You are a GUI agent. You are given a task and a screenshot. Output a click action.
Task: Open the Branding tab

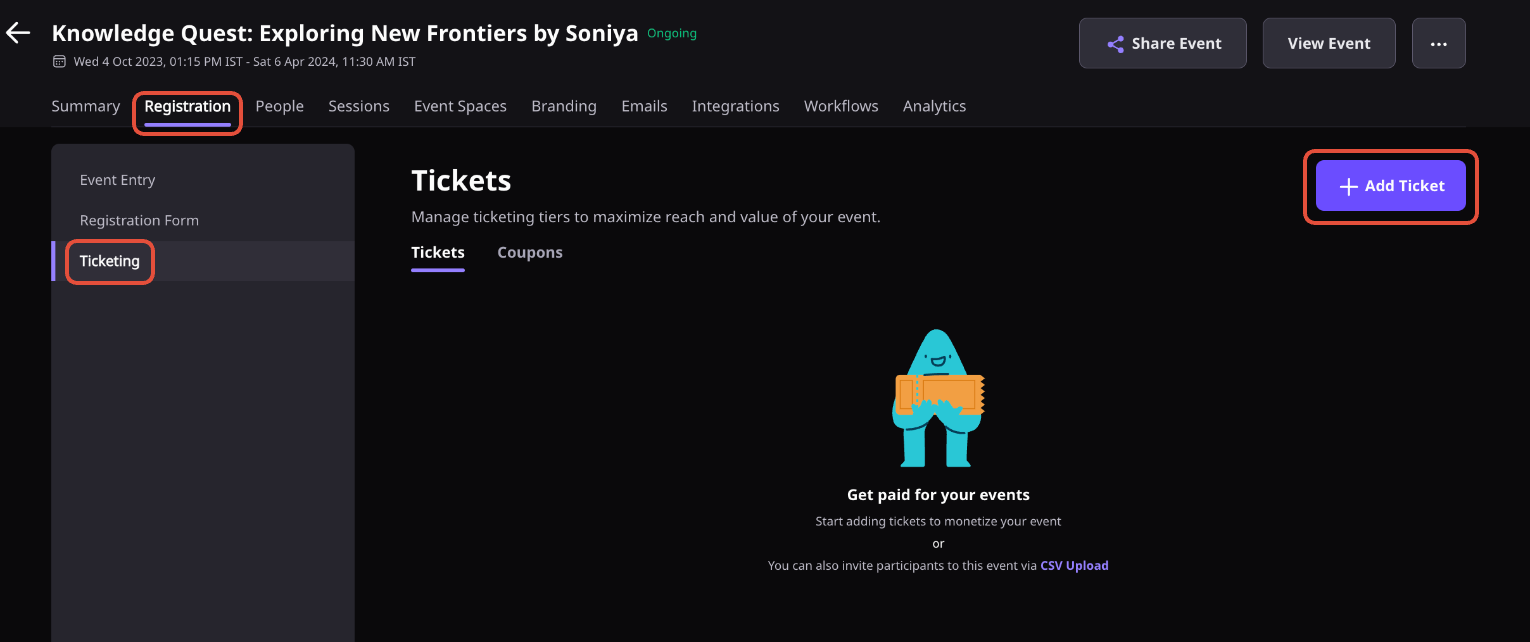564,106
